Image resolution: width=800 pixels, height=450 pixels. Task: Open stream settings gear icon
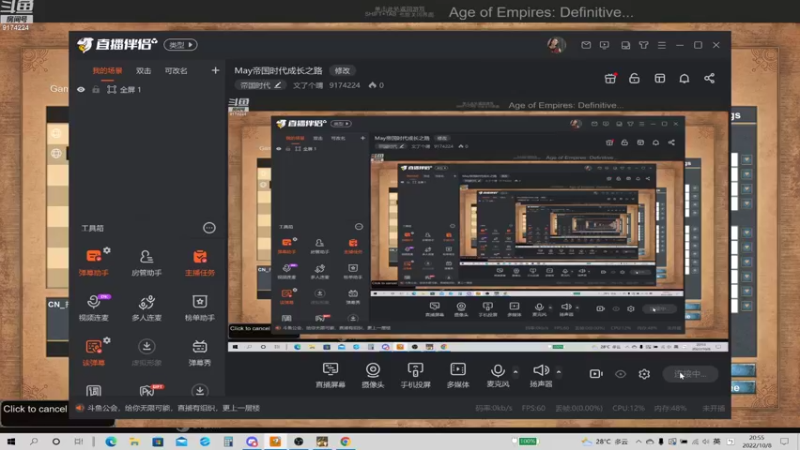[644, 374]
